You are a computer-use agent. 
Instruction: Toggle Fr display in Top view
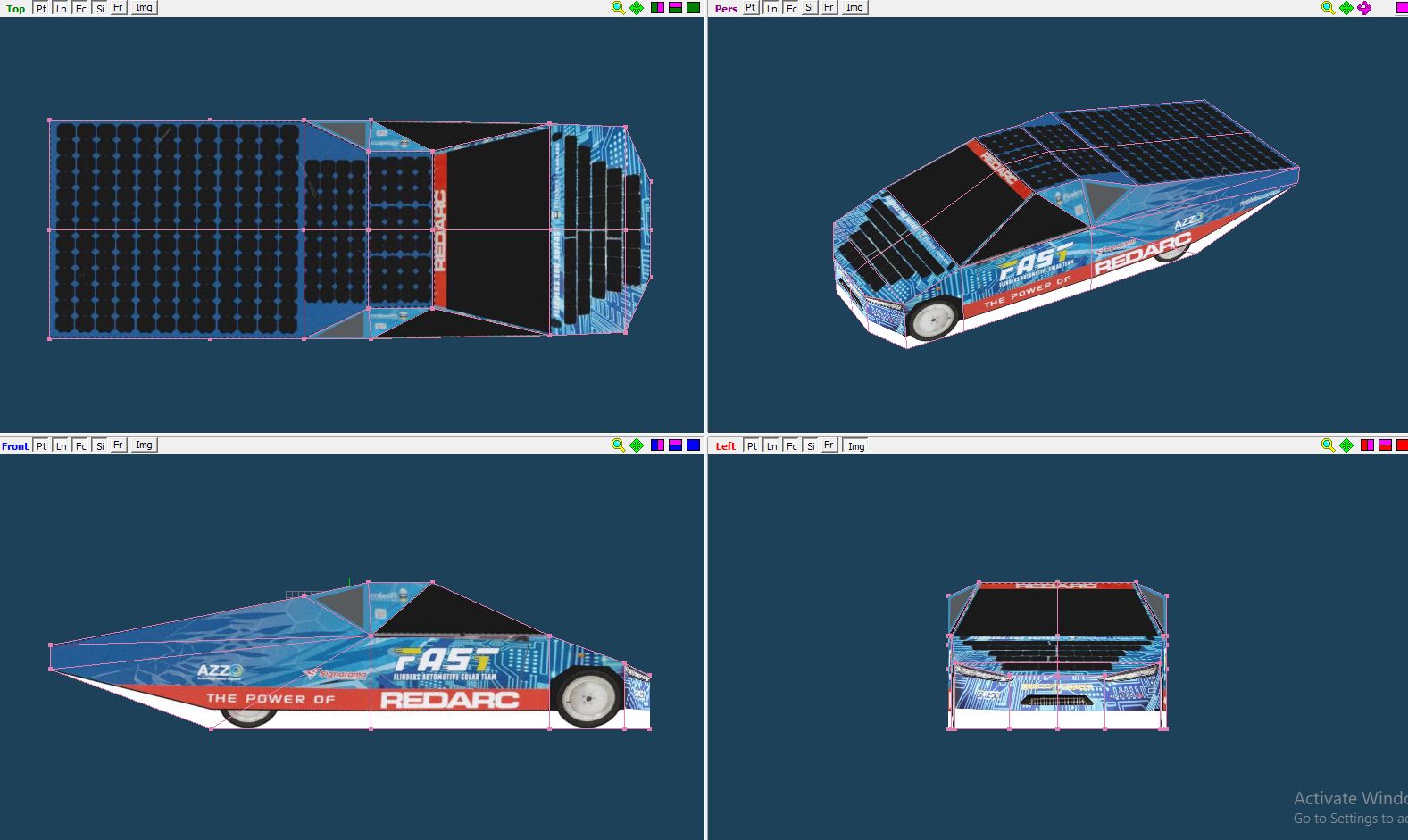[x=118, y=8]
